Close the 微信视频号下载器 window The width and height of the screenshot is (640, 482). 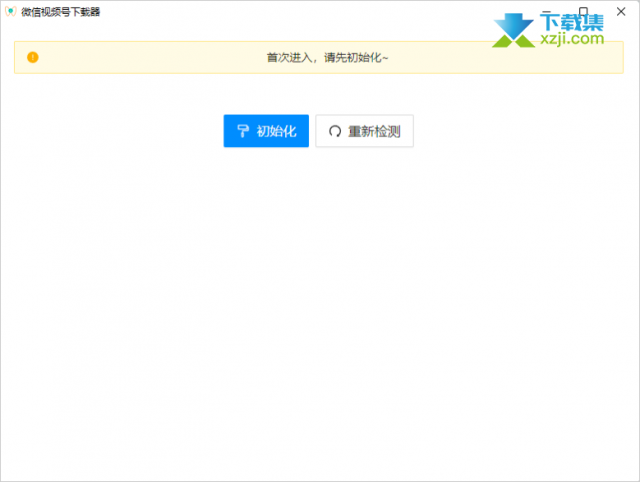coord(621,11)
